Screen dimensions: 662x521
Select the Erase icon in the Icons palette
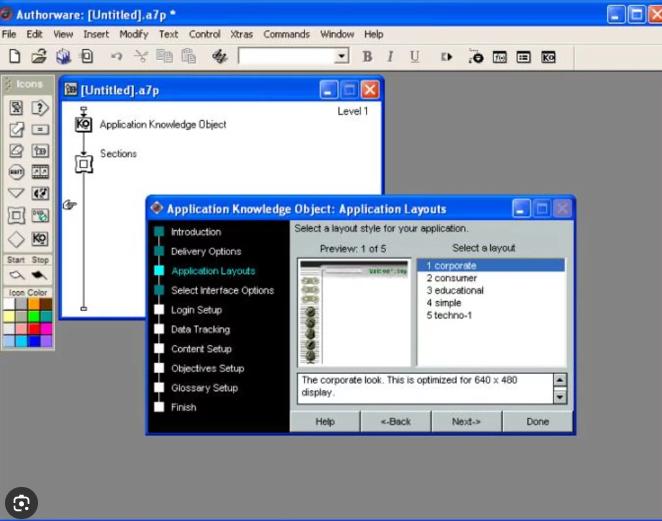(16, 151)
